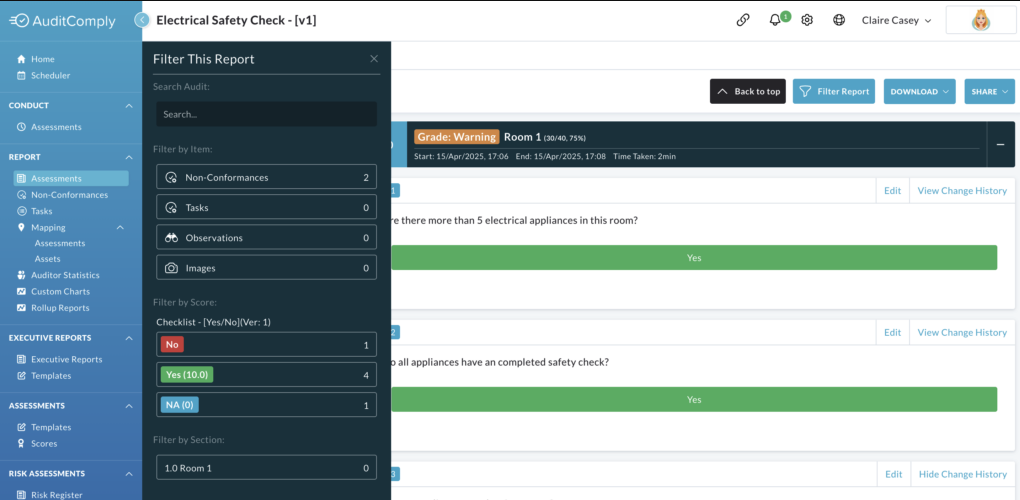1020x500 pixels.
Task: Collapse the Room 1 section with the minus icon
Action: click(x=1000, y=144)
